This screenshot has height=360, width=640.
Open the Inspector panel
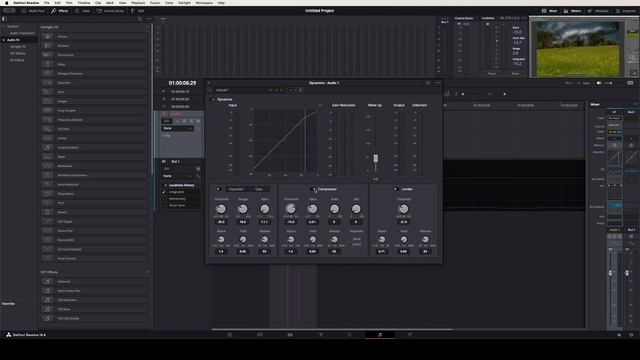tap(626, 11)
